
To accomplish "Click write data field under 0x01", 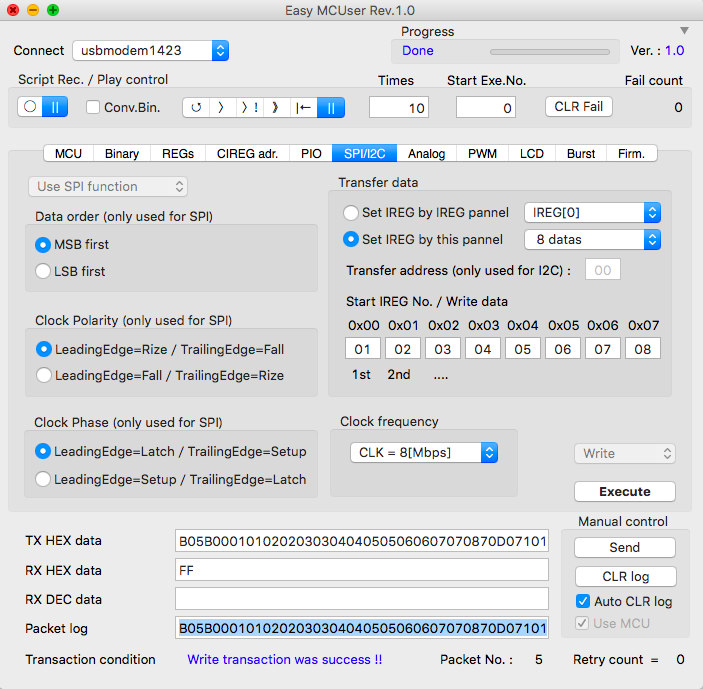I will (x=403, y=349).
